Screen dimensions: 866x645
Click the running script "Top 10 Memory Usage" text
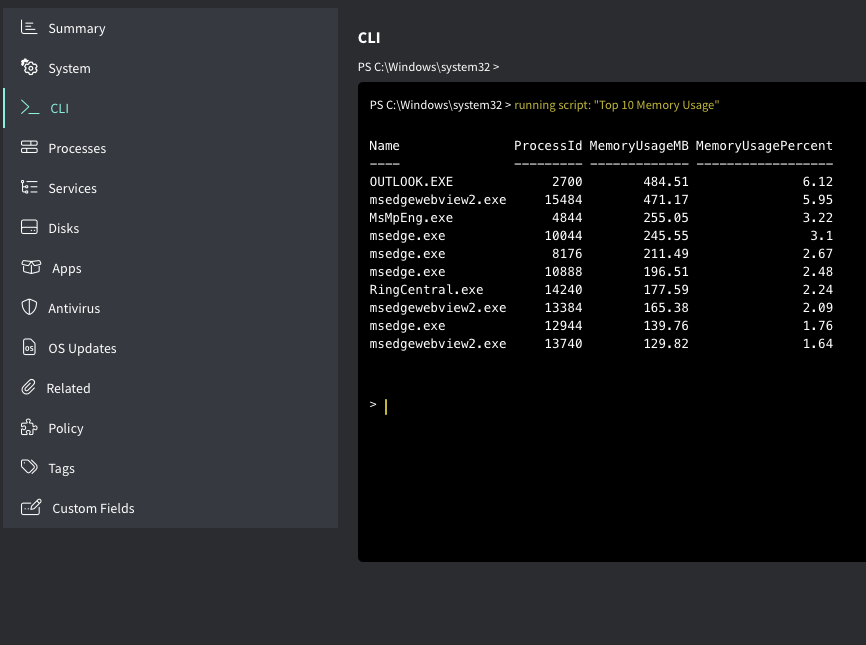click(616, 105)
